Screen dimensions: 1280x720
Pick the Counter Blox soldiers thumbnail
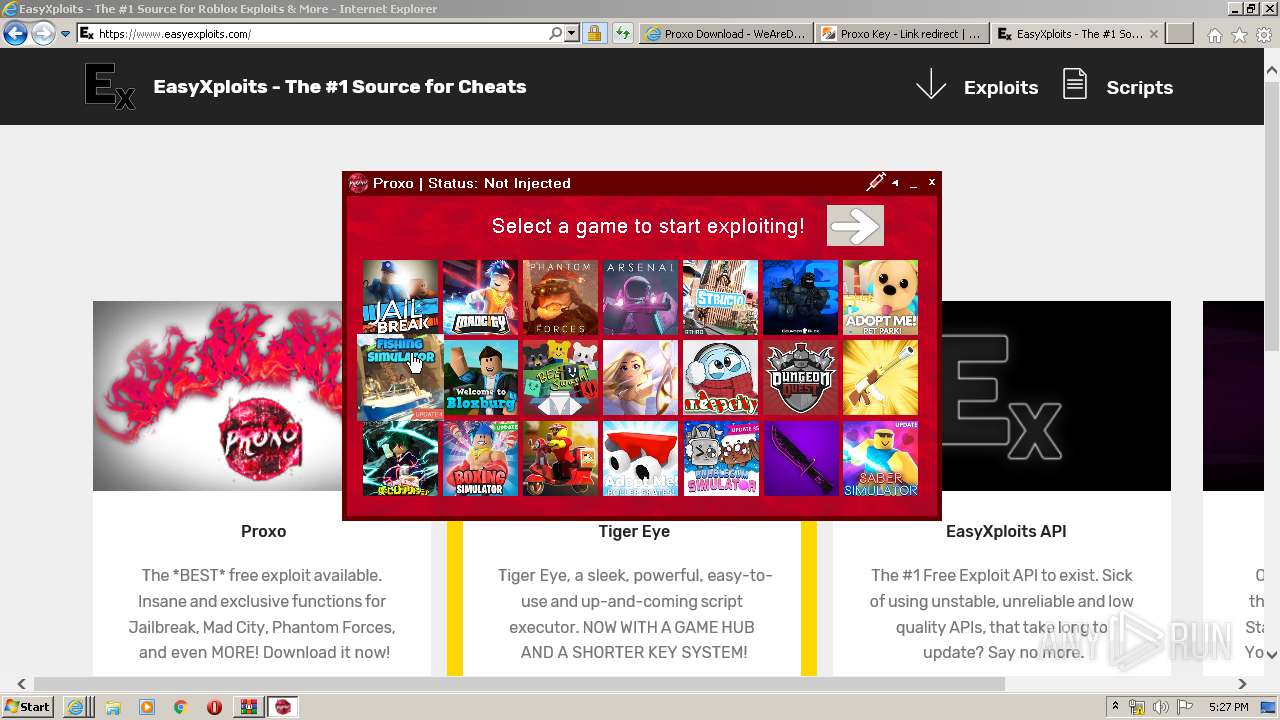coord(800,297)
